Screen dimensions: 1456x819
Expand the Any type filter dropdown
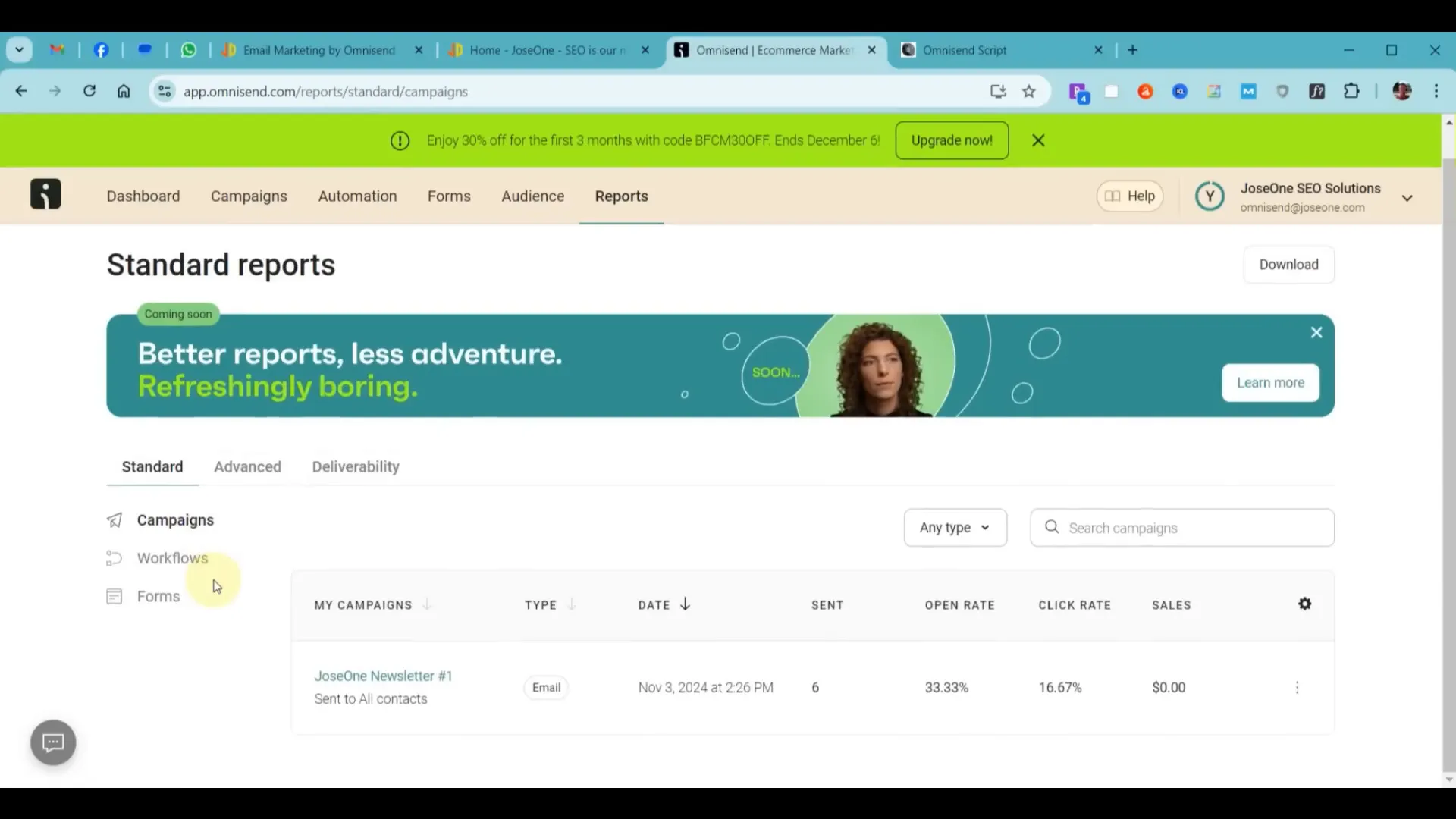point(955,528)
